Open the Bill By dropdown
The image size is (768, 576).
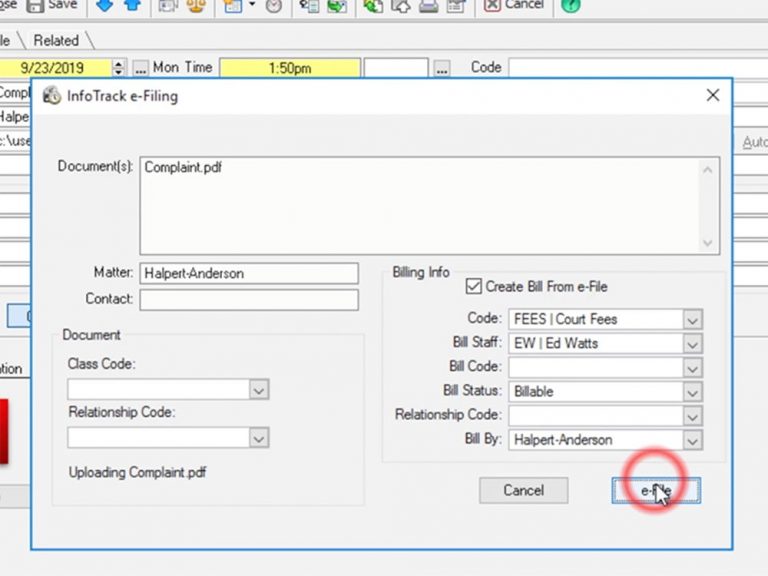692,440
